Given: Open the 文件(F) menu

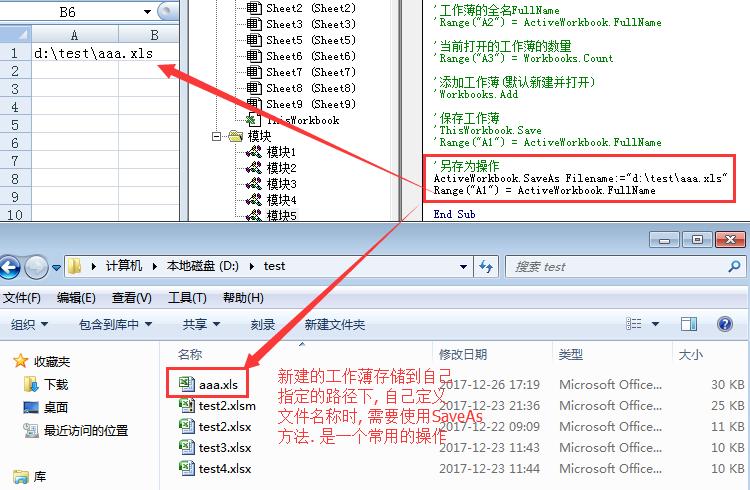Looking at the screenshot, I should pos(22,298).
